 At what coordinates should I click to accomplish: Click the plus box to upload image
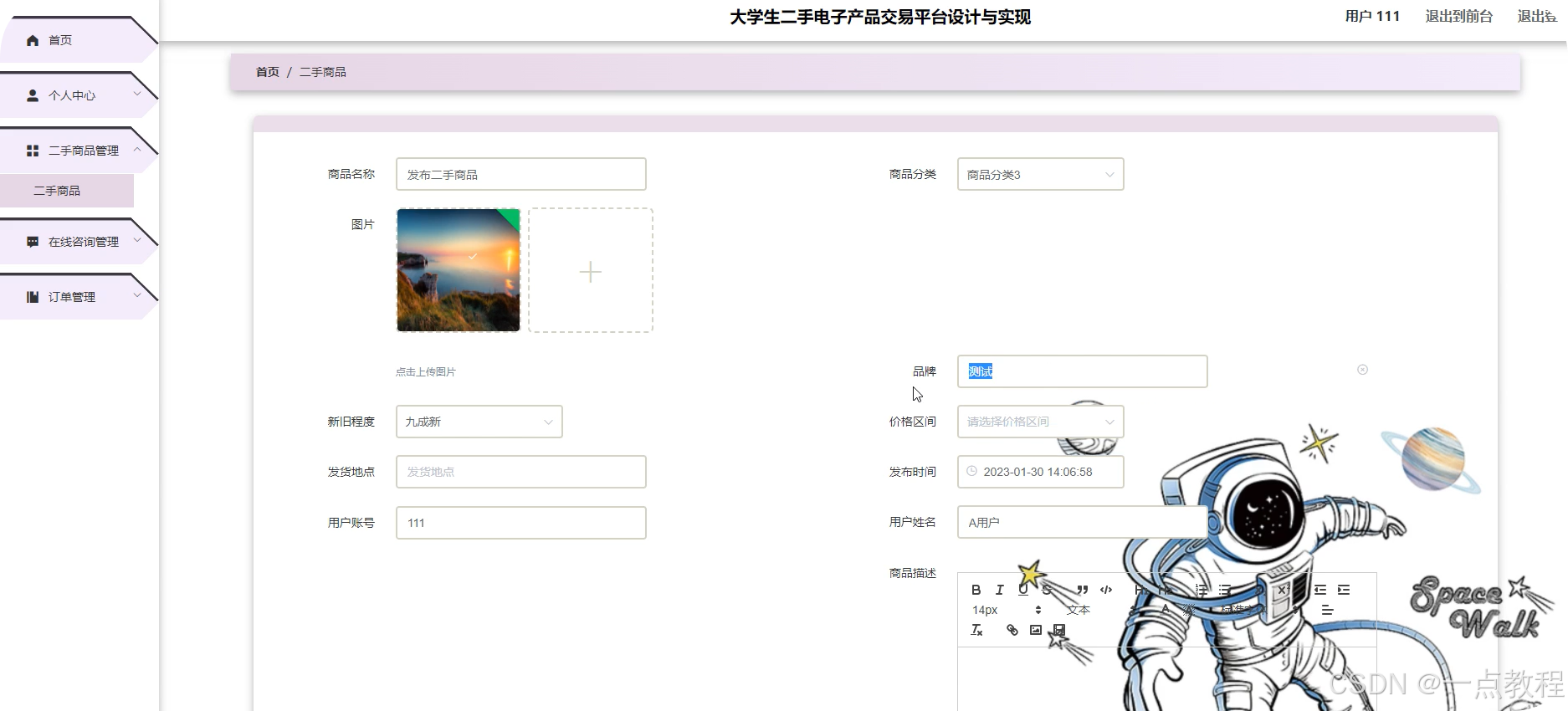[591, 270]
